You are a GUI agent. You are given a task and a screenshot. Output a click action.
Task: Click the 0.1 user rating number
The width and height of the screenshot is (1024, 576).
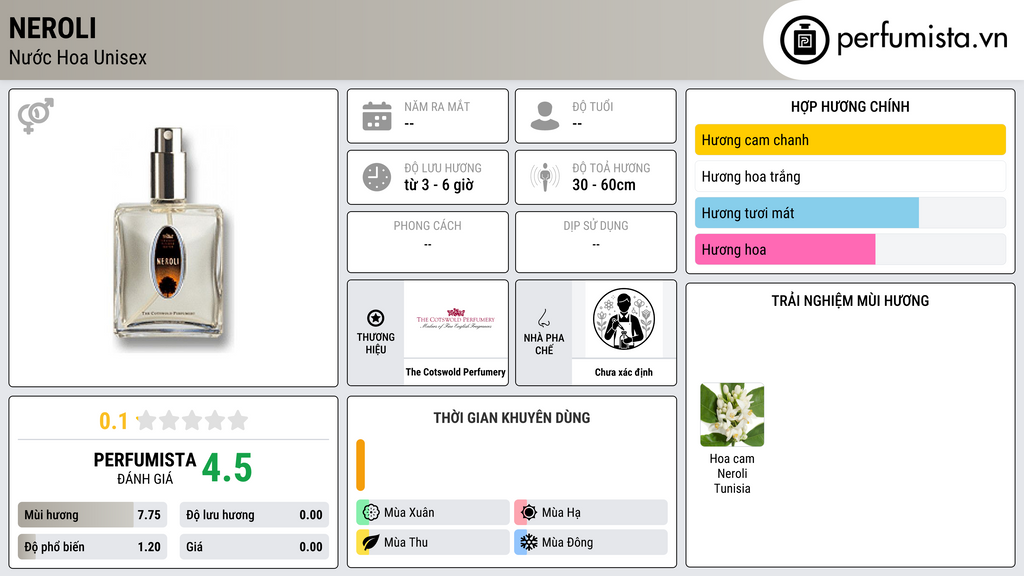click(x=114, y=421)
